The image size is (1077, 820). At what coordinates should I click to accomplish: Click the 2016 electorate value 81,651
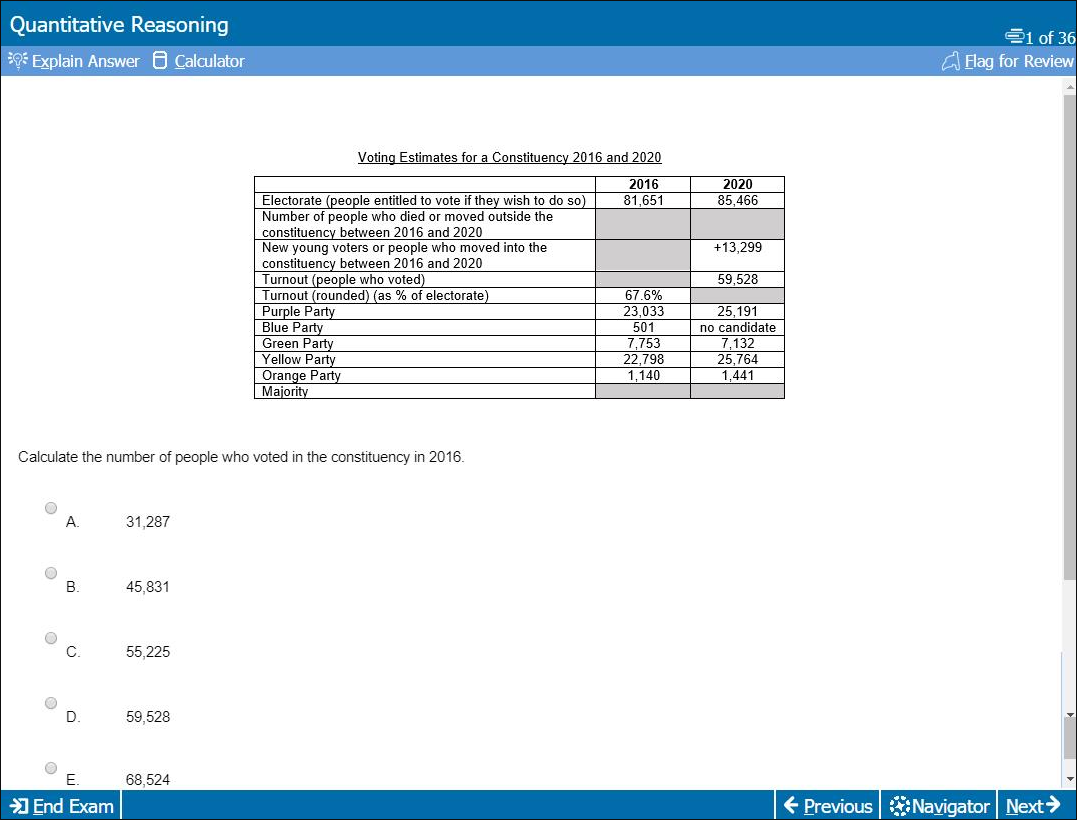tap(644, 201)
